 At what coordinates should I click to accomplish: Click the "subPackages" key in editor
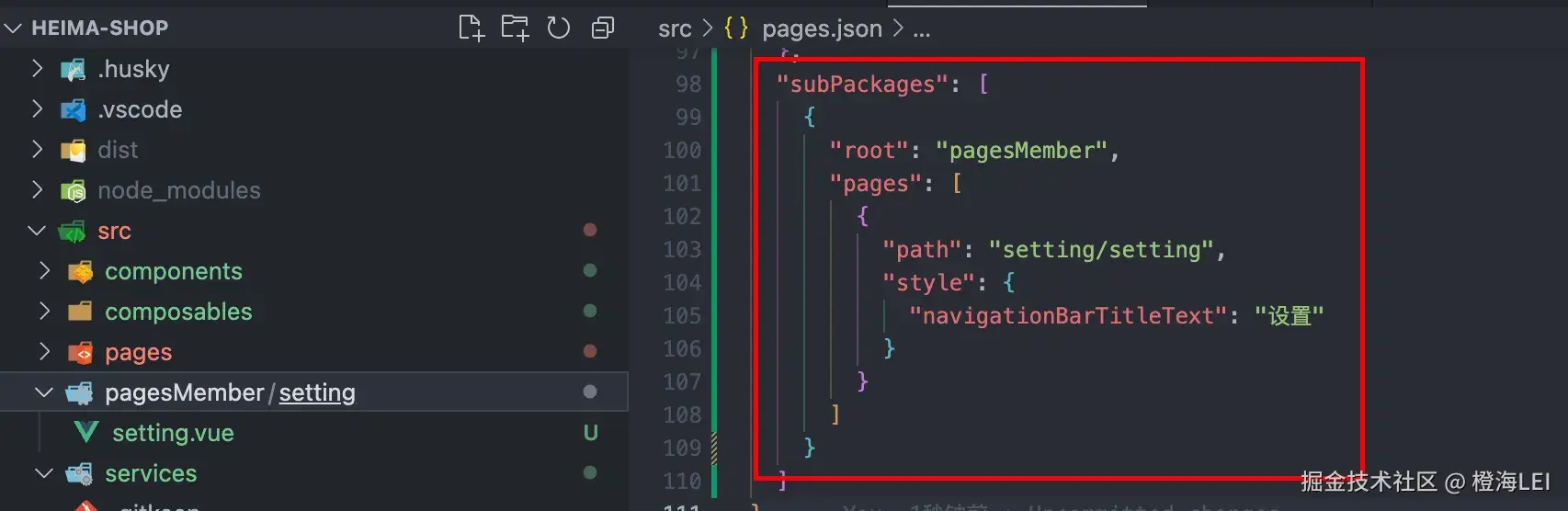tap(862, 85)
